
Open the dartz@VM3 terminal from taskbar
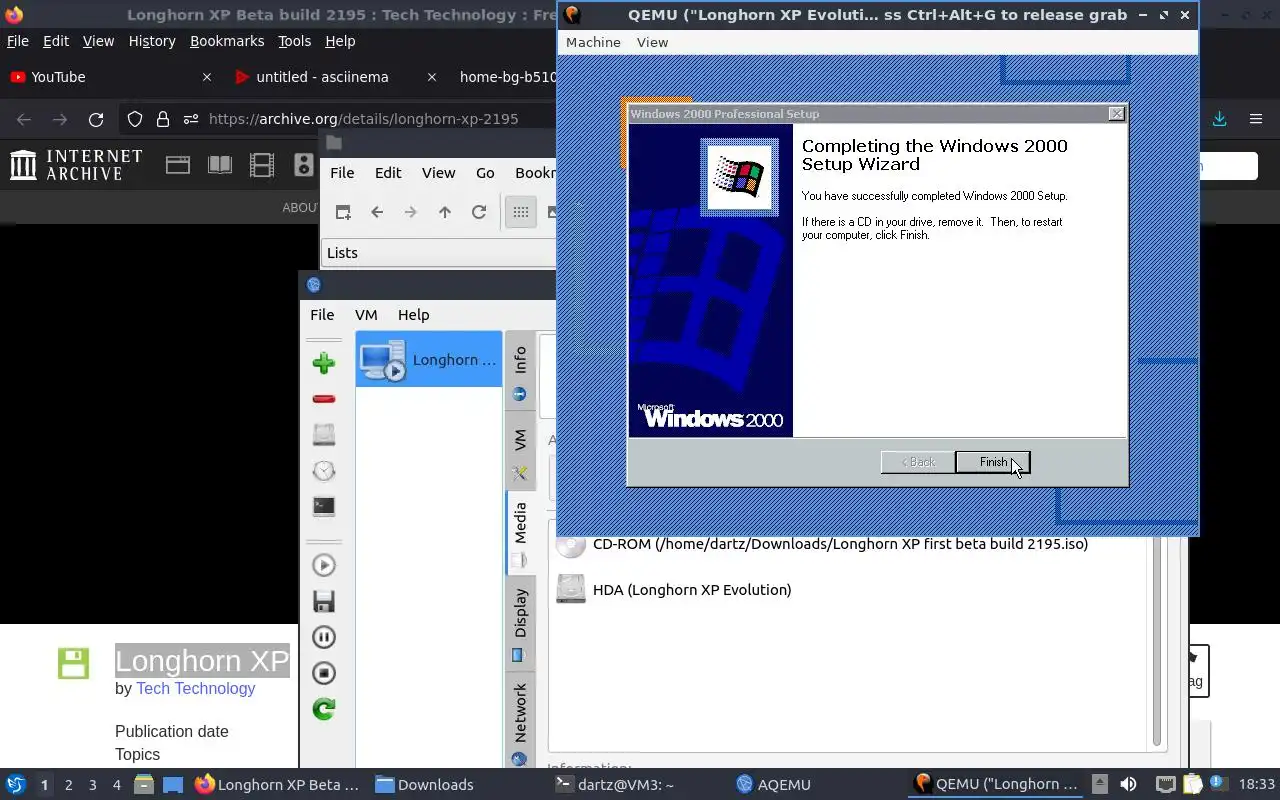(x=628, y=785)
